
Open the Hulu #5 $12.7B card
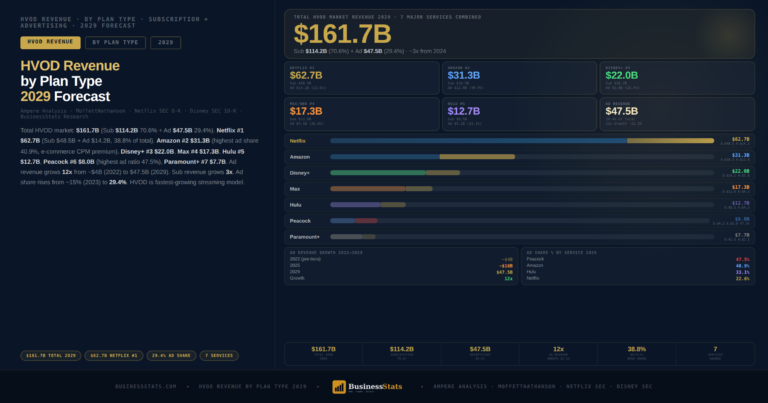click(x=519, y=114)
